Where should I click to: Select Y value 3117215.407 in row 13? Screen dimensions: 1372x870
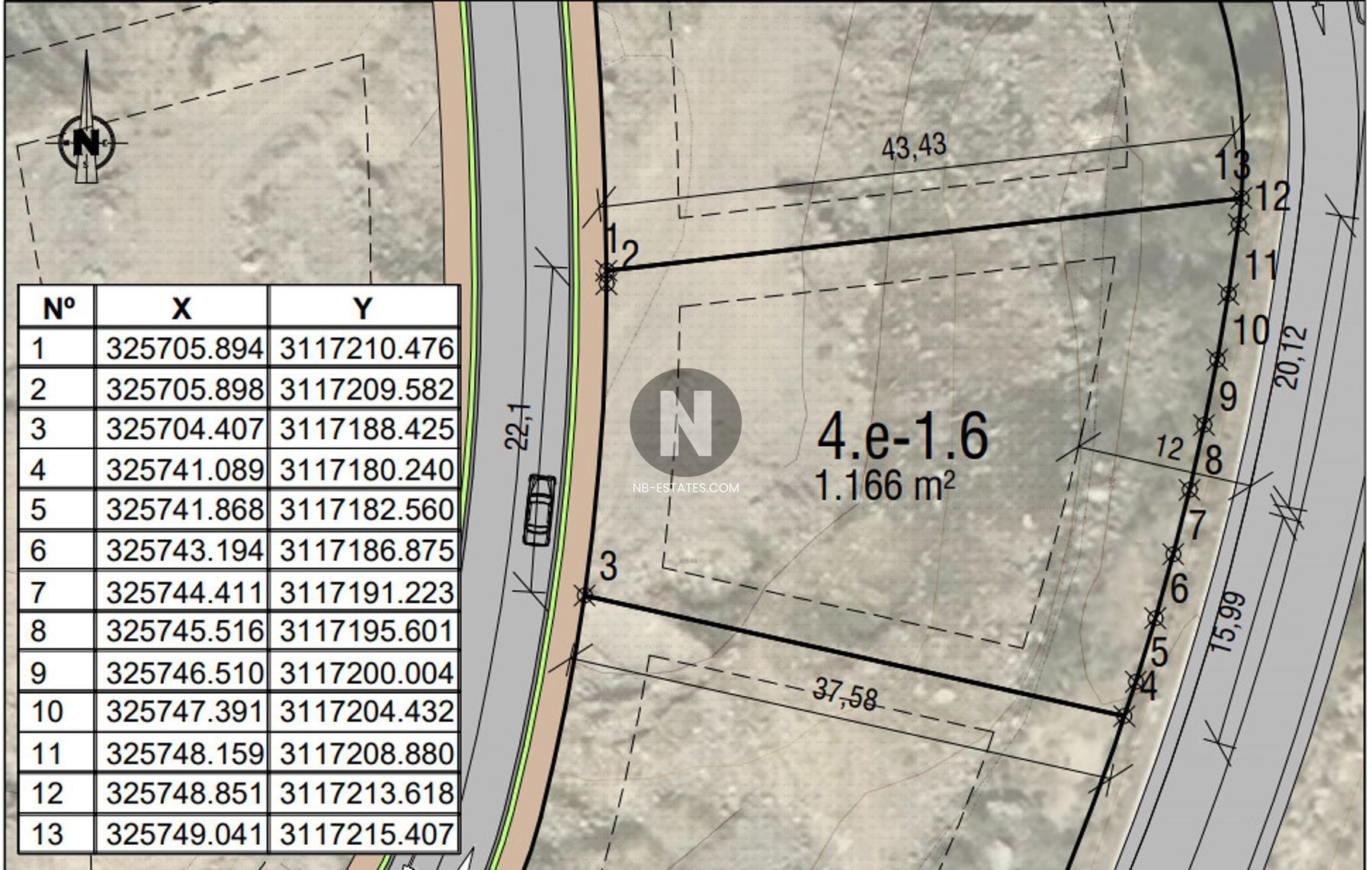tap(366, 834)
